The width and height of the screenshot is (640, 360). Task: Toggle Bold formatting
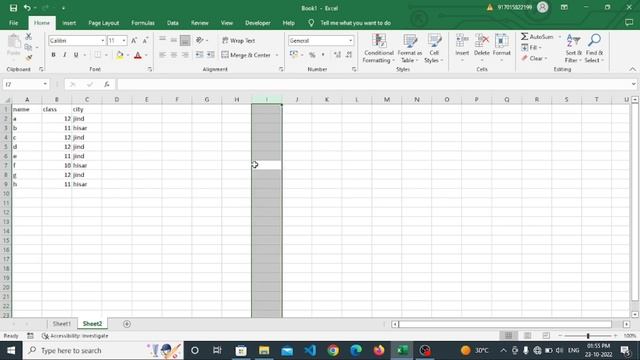point(53,55)
